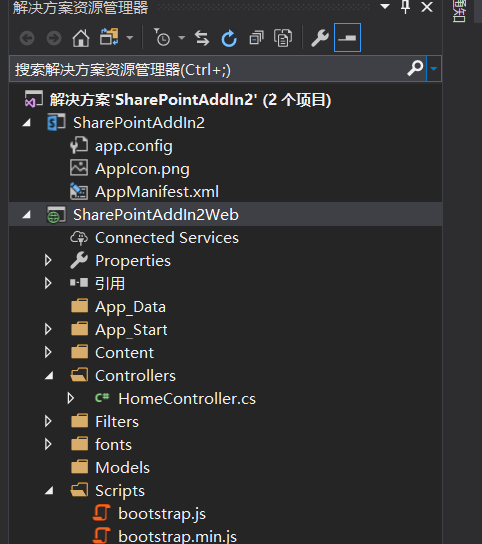Click the search magnifier icon
Viewport: 482px width, 544px height.
[x=415, y=68]
